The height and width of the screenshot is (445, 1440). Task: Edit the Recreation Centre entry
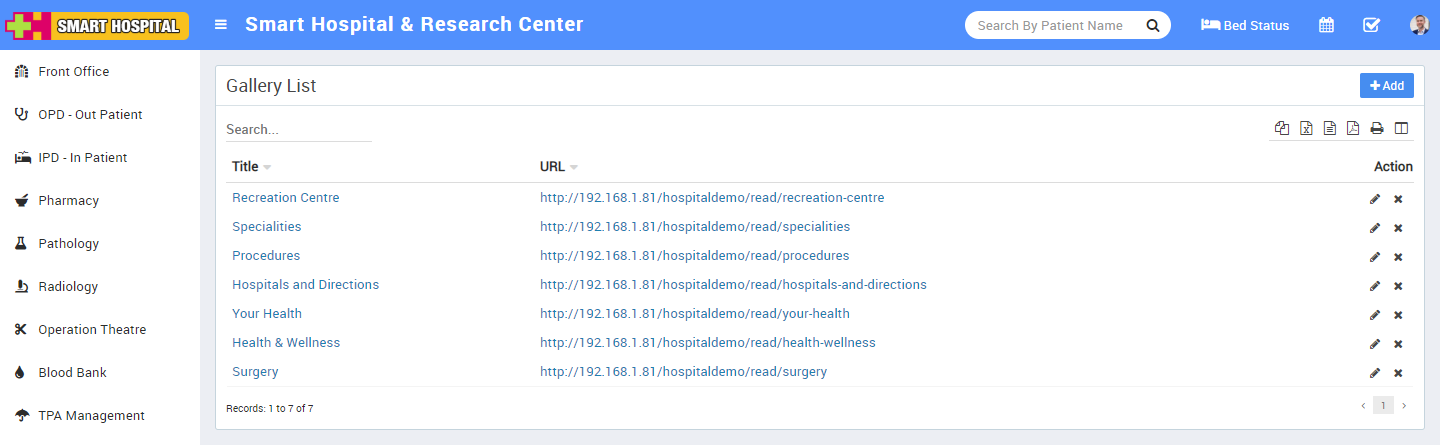coord(1375,199)
